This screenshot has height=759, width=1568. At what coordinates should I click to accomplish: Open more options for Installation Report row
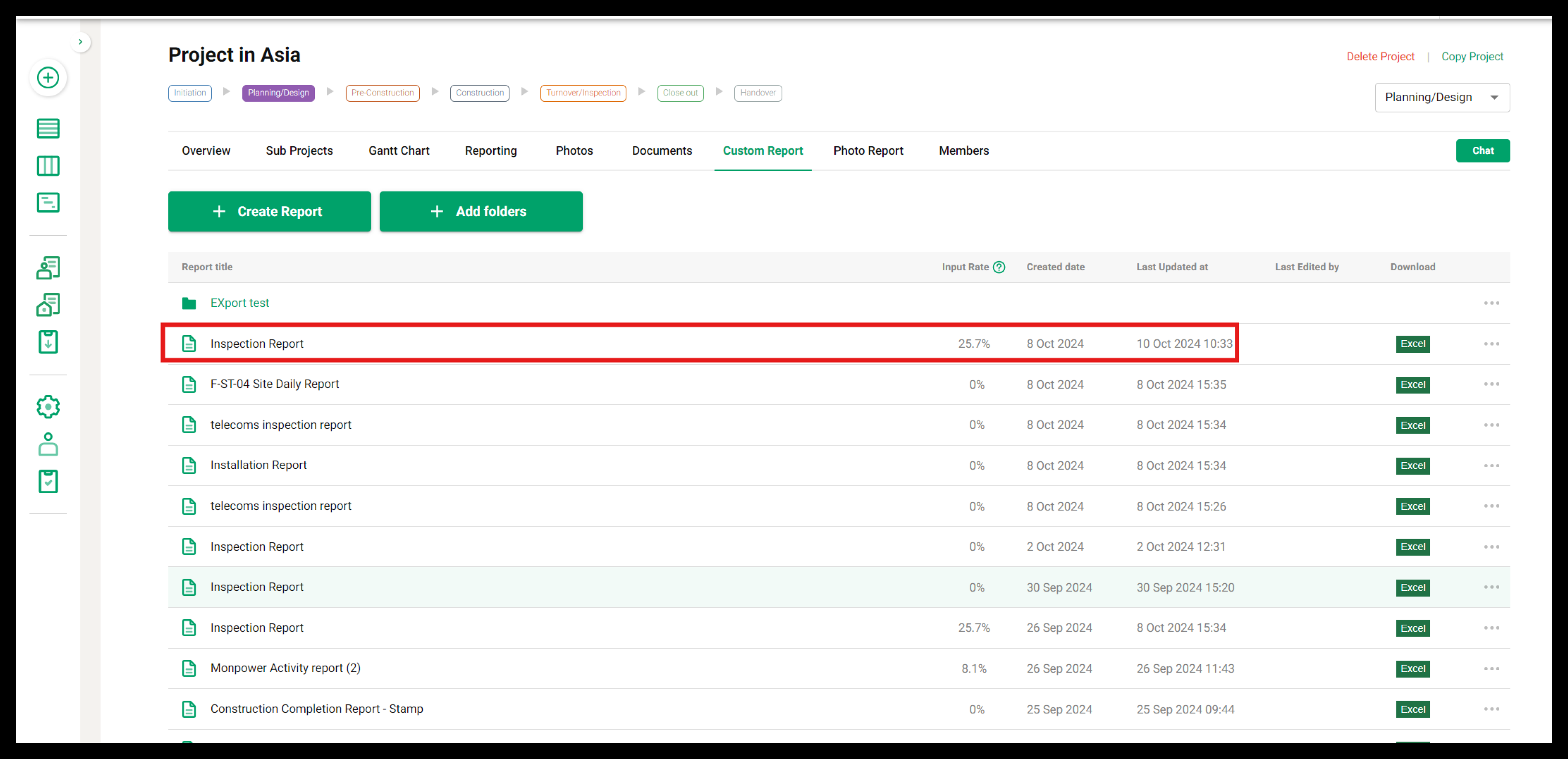point(1491,465)
